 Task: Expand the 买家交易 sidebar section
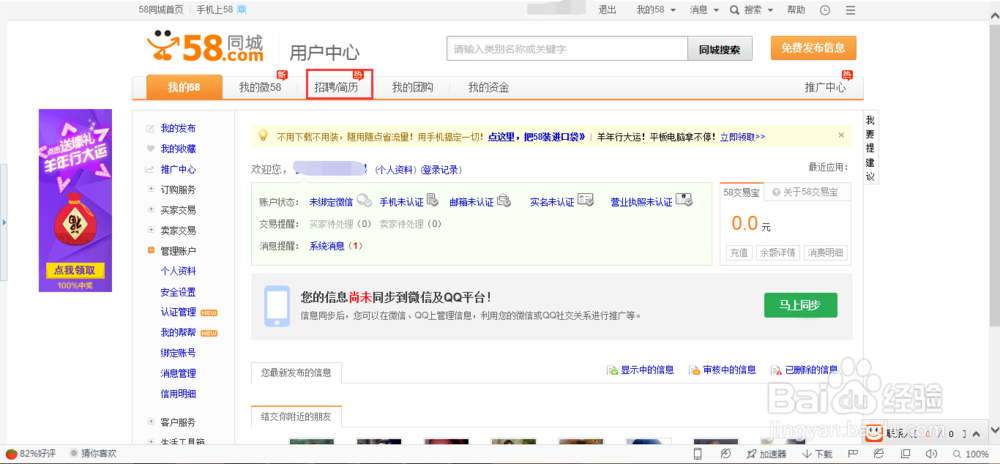151,209
